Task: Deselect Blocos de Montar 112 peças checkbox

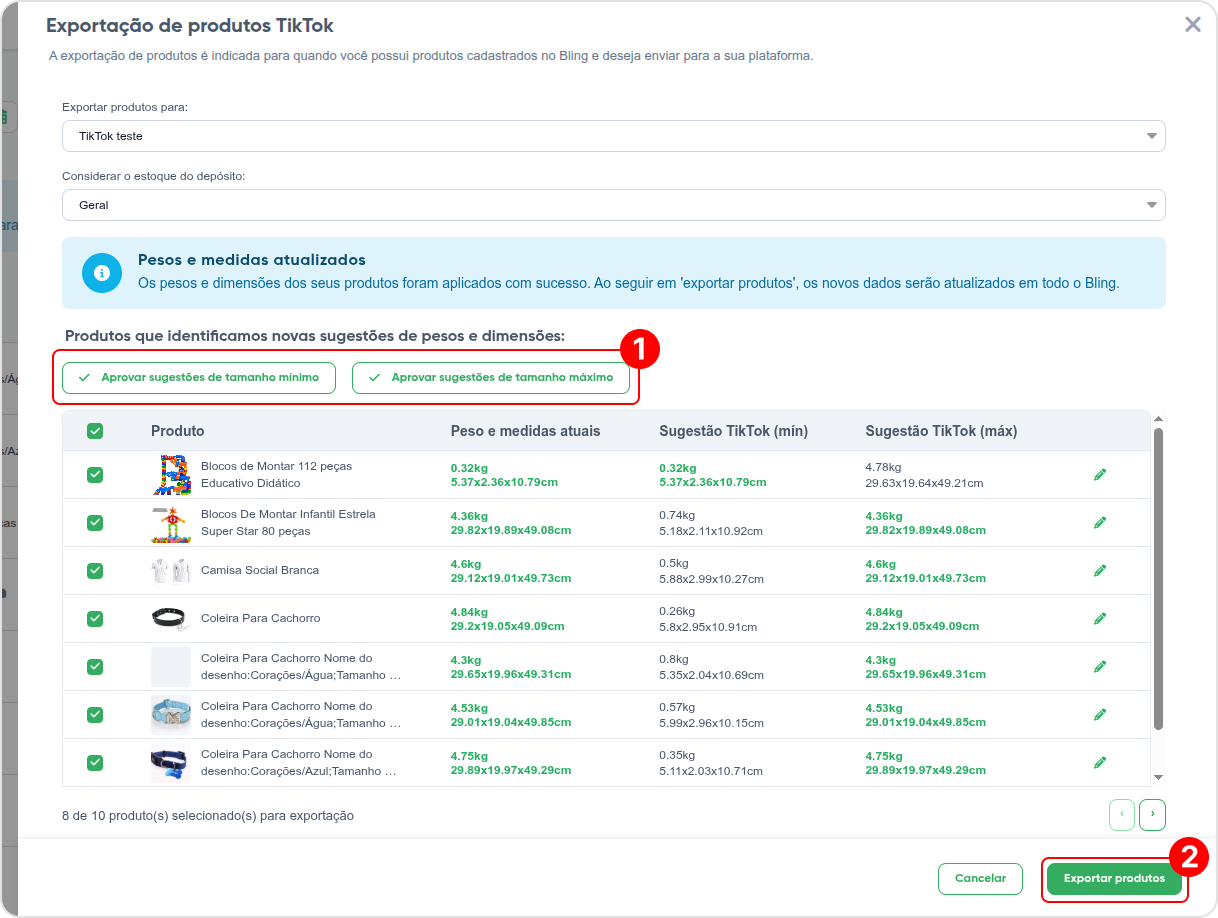Action: pyautogui.click(x=95, y=474)
